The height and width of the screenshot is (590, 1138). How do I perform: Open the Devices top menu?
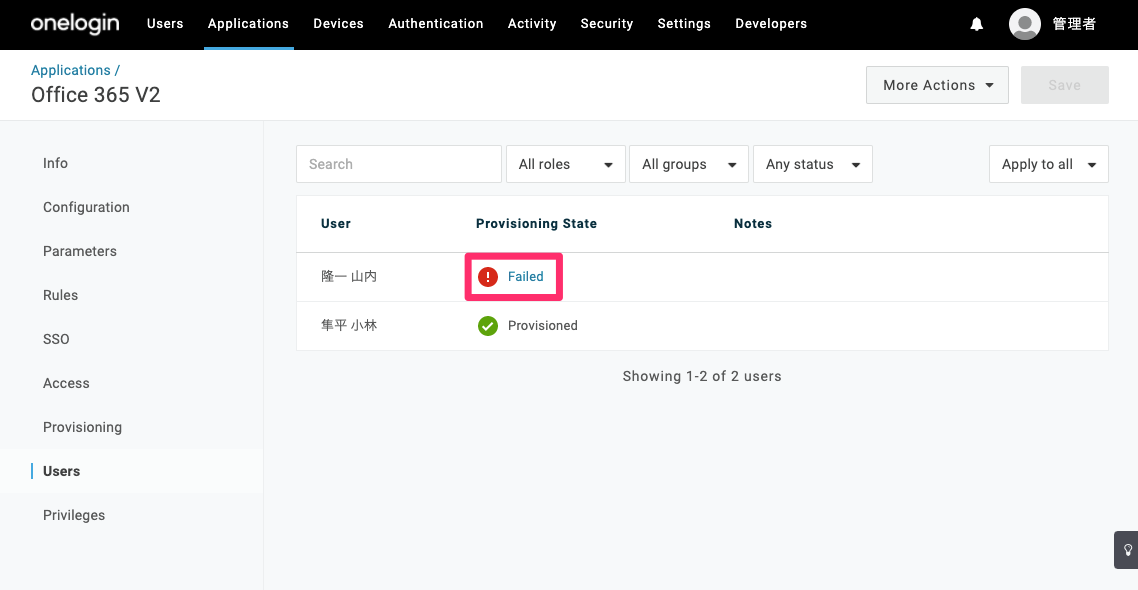(x=338, y=24)
